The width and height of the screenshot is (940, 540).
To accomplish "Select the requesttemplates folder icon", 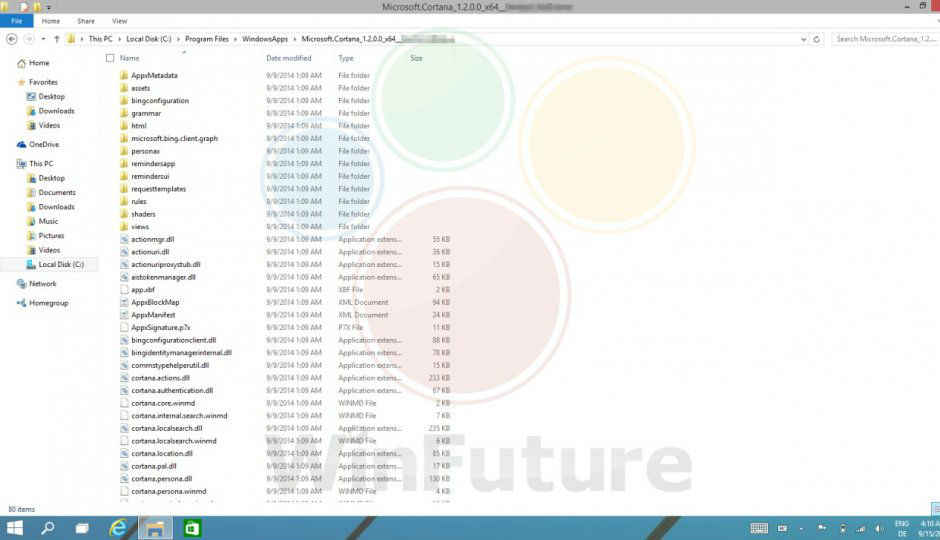I will 124,189.
